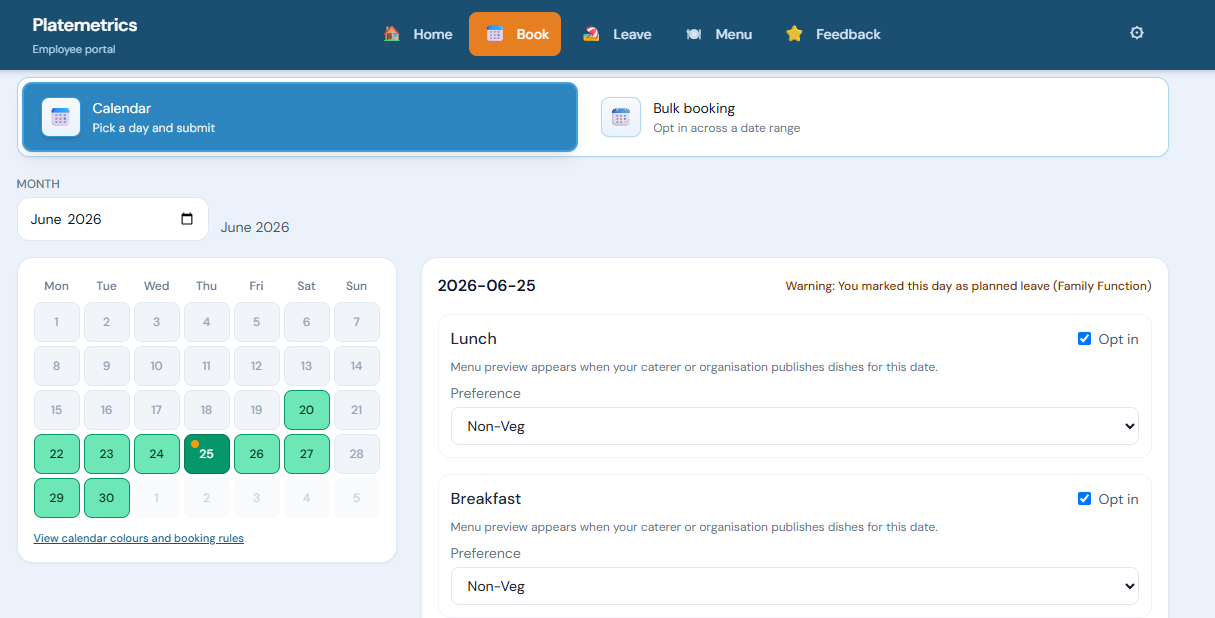The image size is (1215, 618).
Task: Click the Employee portal subtitle
Action: click(x=74, y=49)
